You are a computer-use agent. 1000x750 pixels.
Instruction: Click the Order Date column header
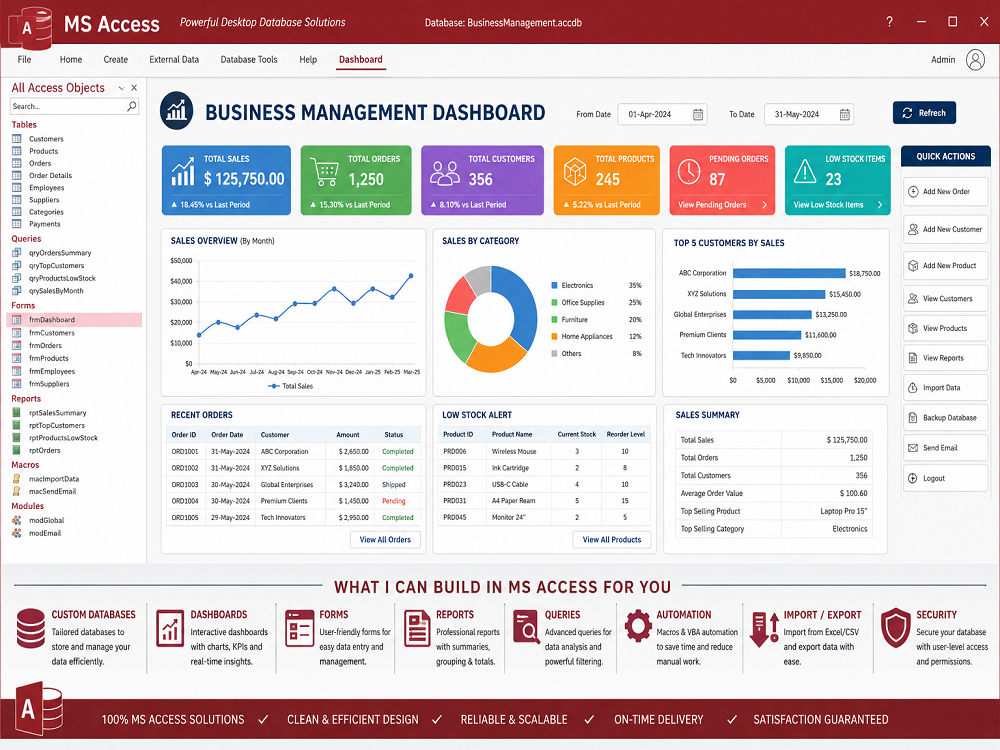pyautogui.click(x=227, y=435)
